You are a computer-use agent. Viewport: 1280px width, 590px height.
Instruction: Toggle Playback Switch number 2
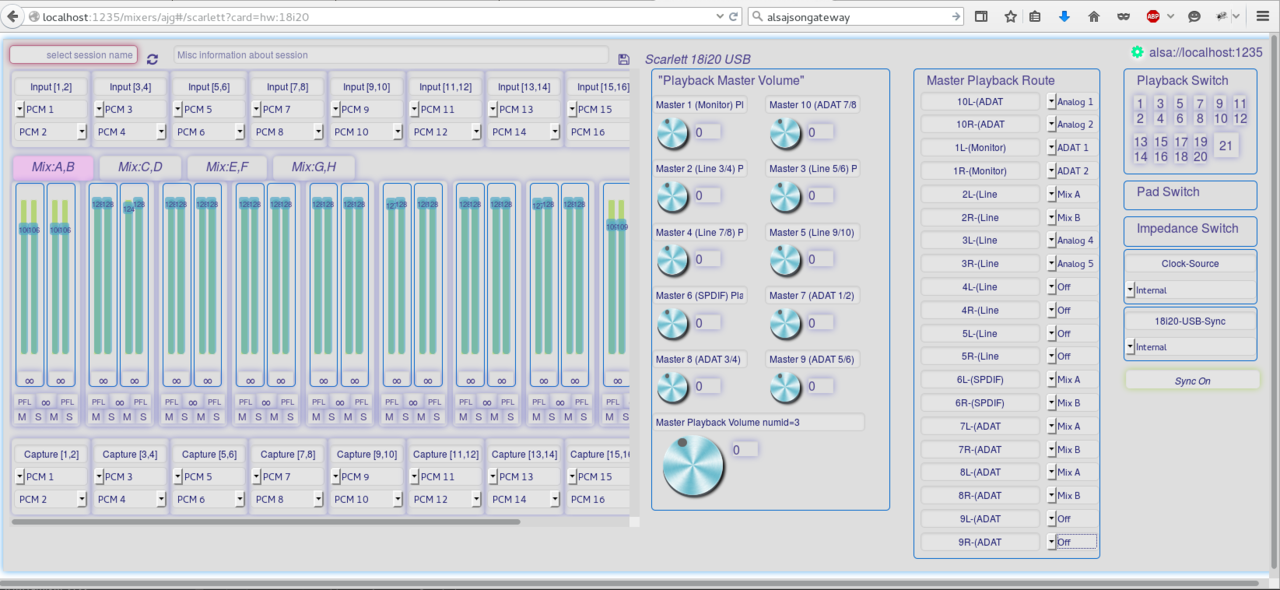tap(1140, 119)
